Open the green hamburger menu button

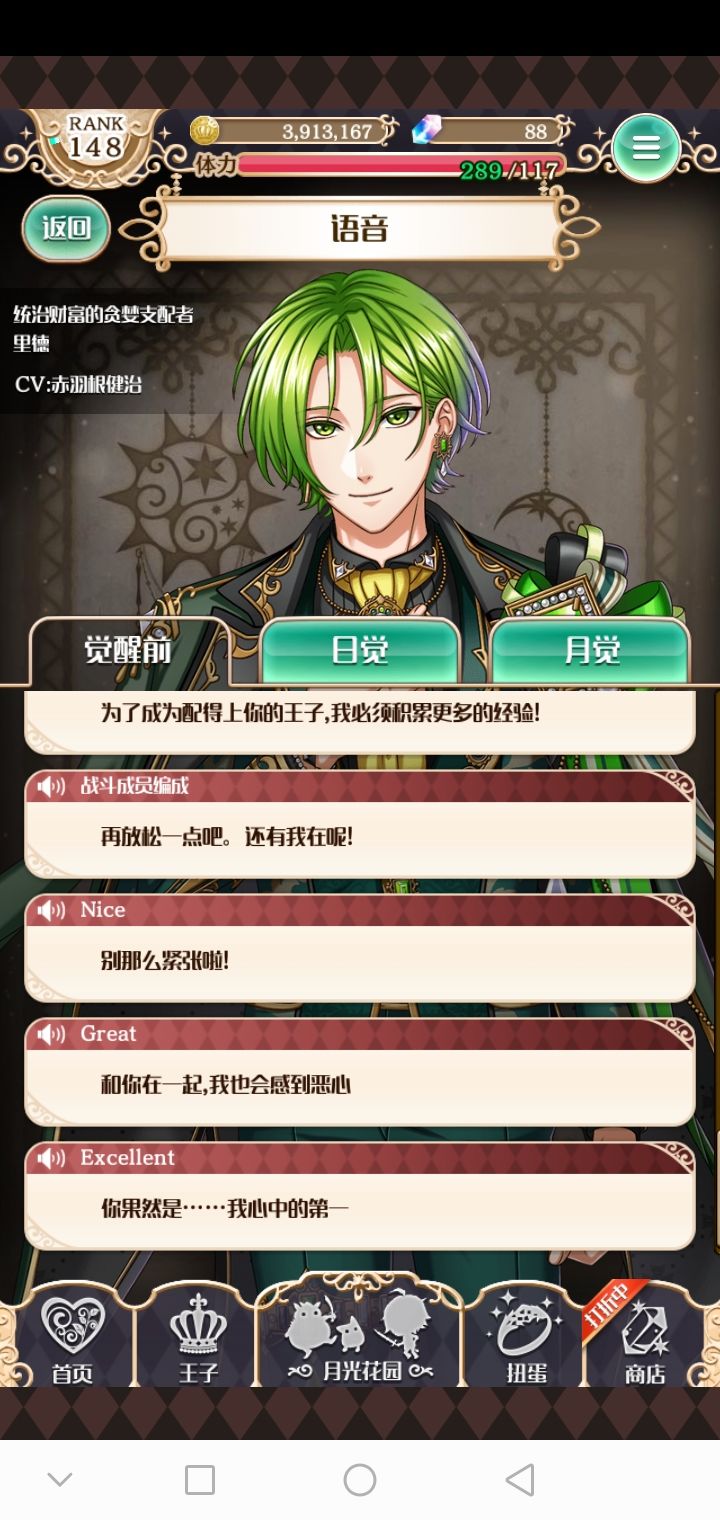point(646,148)
